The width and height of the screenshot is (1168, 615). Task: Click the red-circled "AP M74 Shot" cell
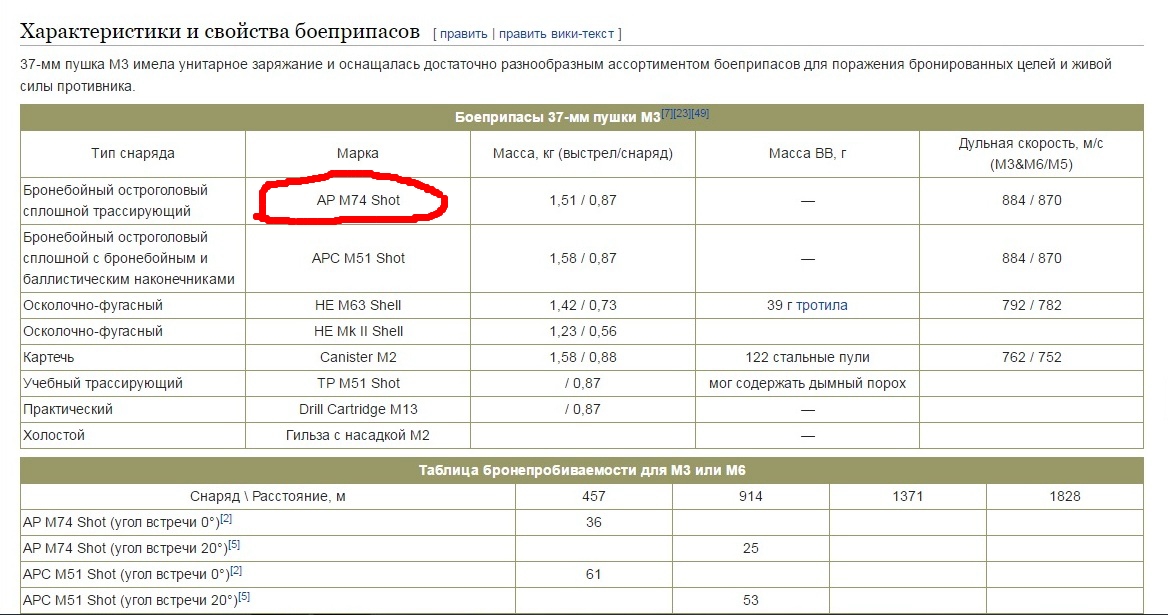click(358, 200)
